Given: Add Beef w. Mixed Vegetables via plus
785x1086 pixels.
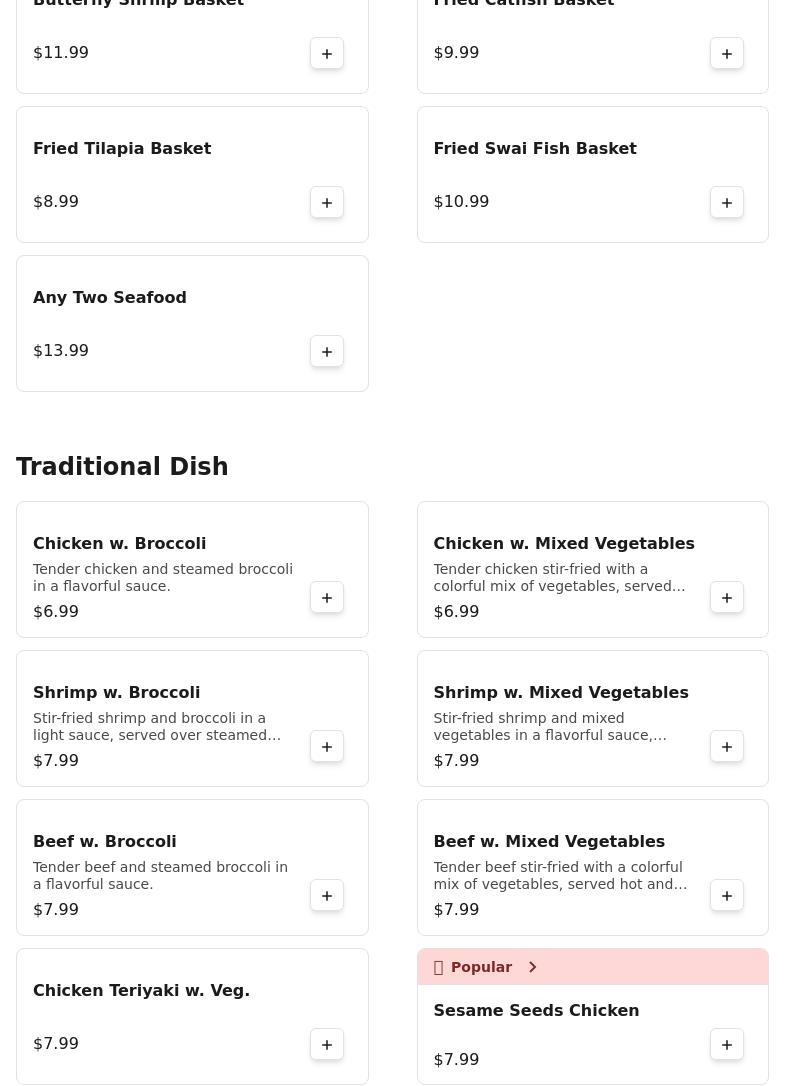Looking at the screenshot, I should (x=727, y=895).
